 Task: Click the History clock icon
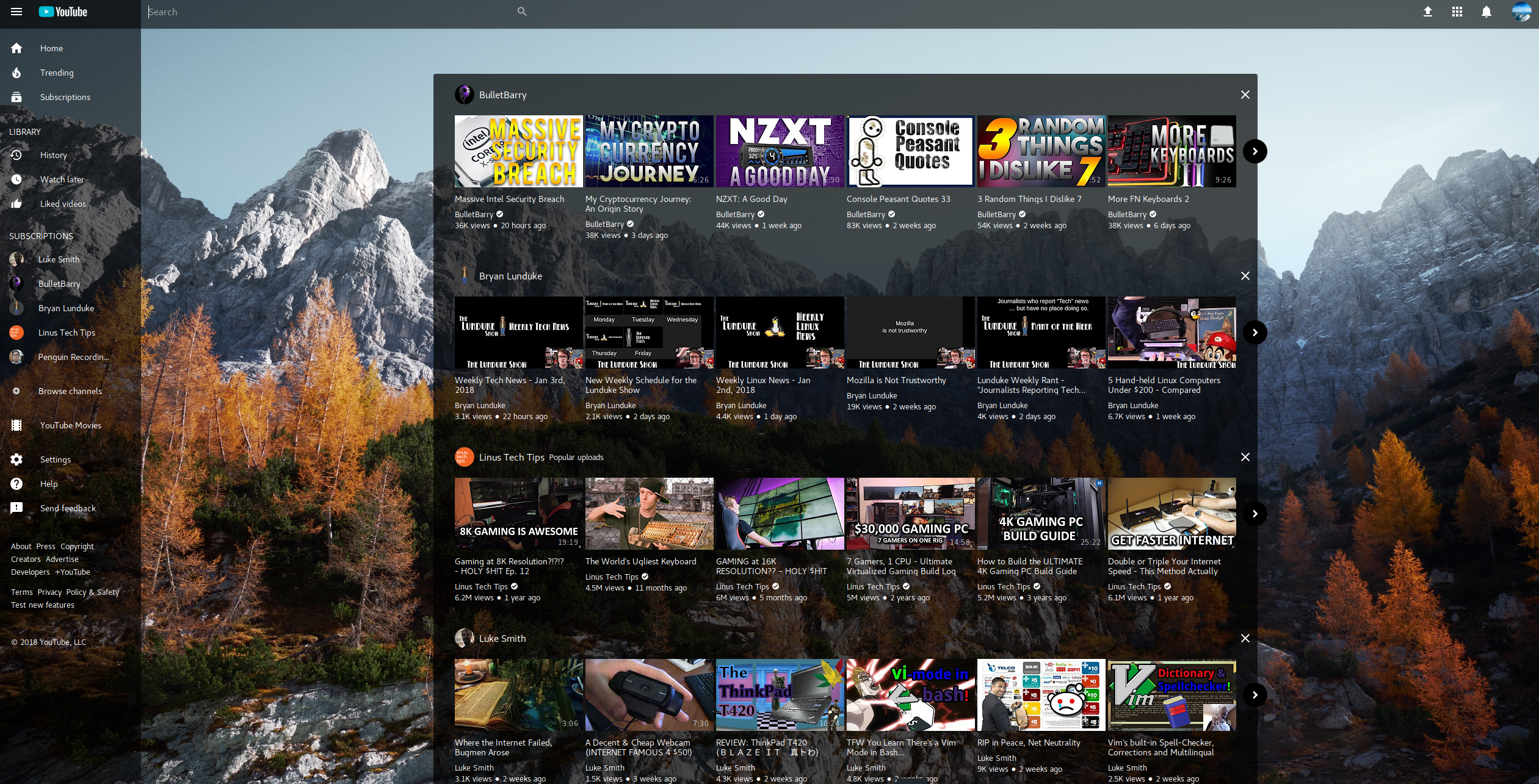tap(16, 155)
